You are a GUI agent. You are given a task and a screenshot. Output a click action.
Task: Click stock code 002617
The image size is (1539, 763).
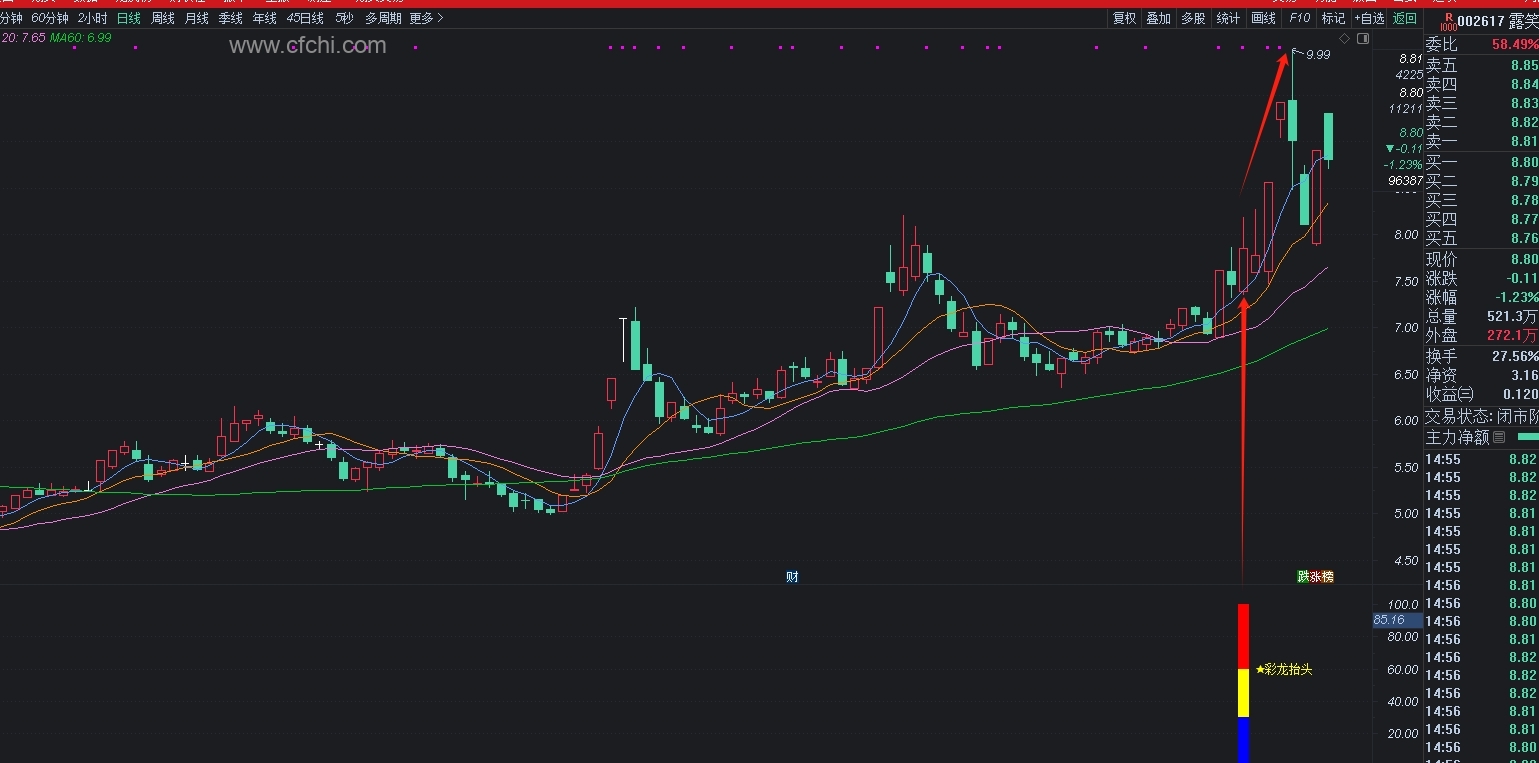1482,21
